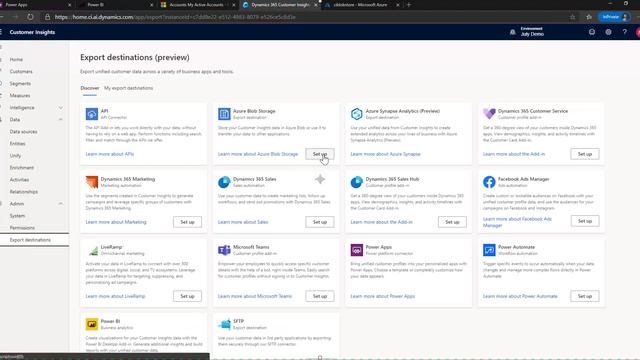Viewport: 640px width, 360px height.
Task: Set up Dynamics 365 Marketing
Action: 187,222
